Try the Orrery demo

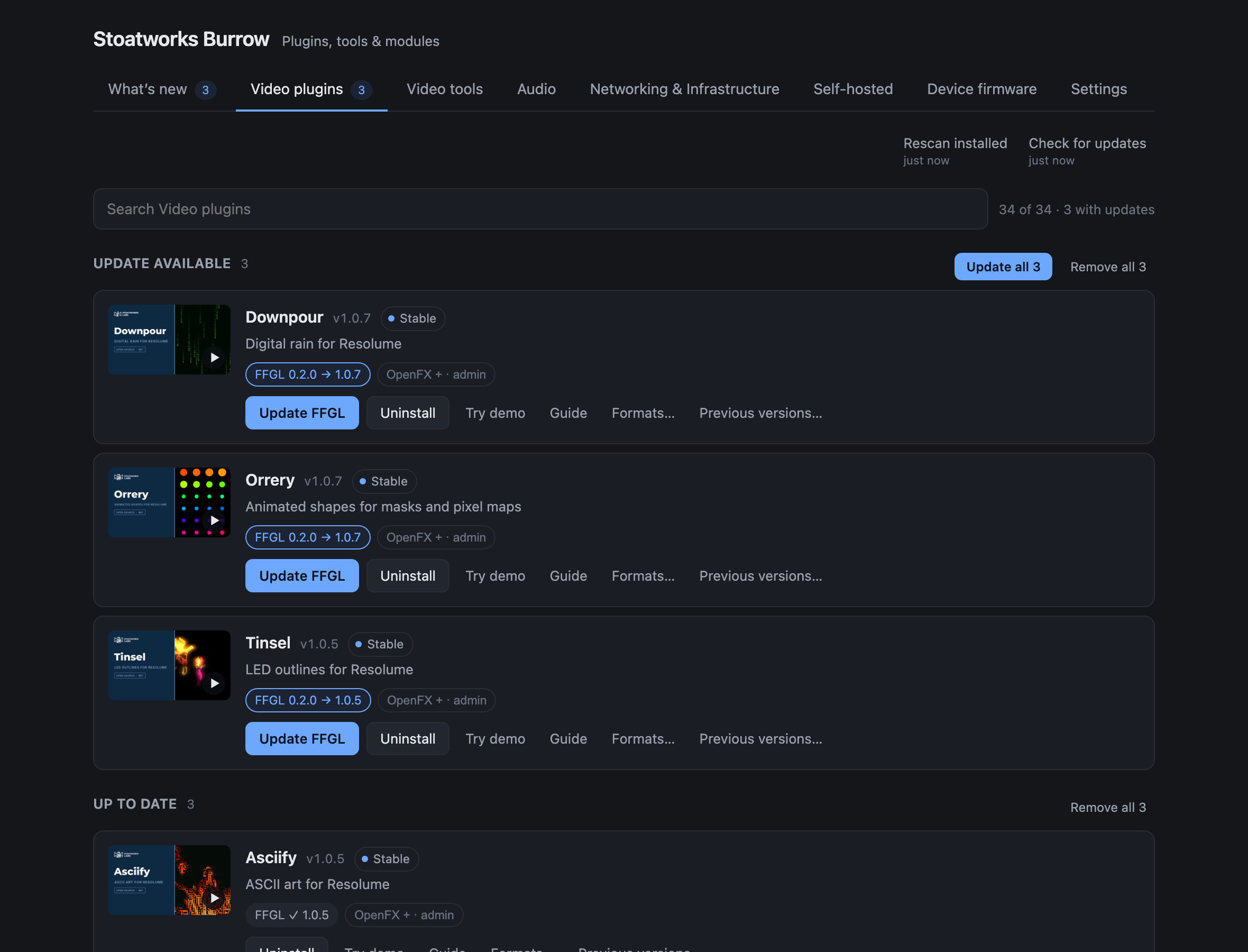(495, 576)
